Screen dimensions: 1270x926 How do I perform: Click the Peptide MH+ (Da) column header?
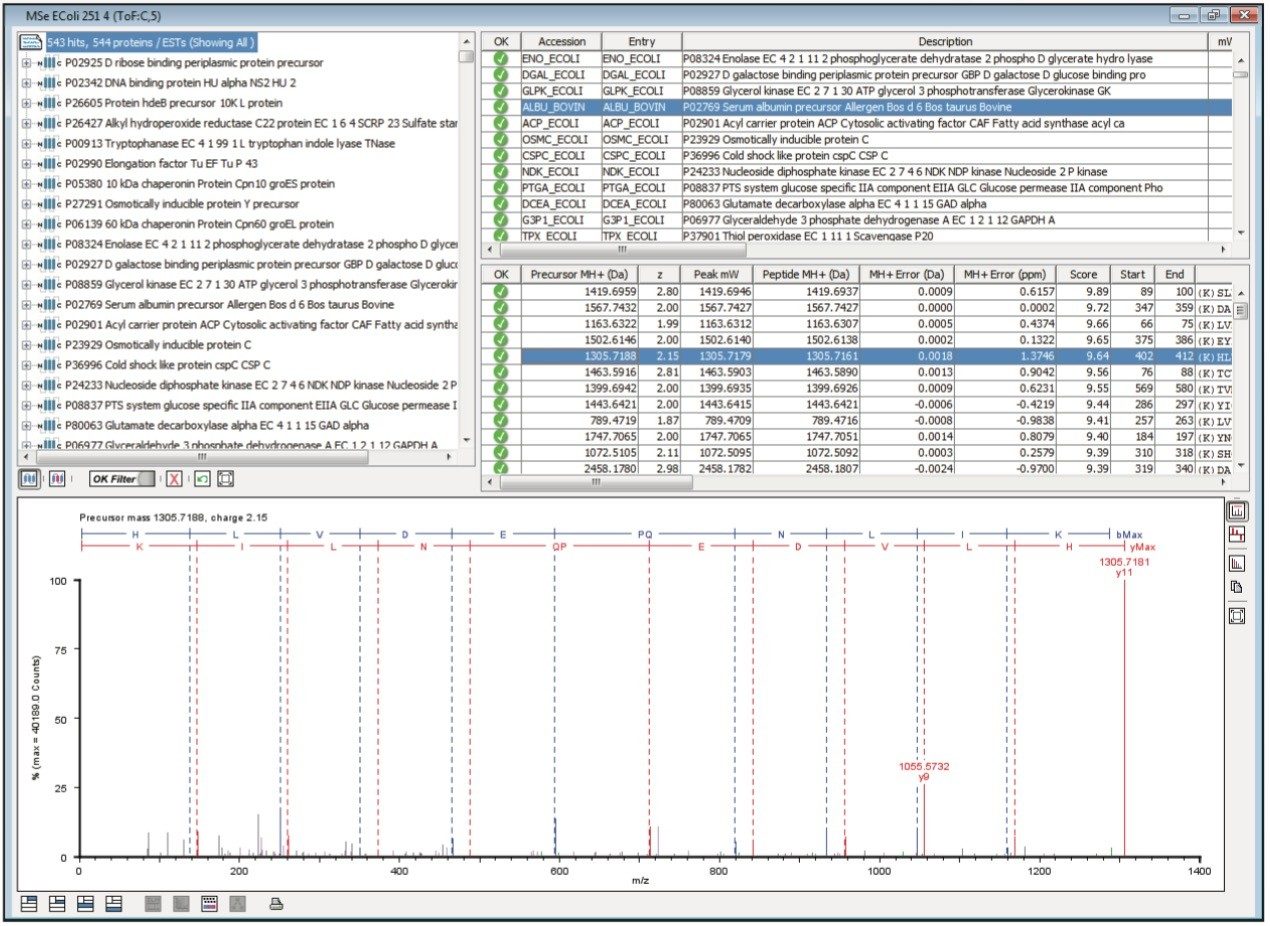point(805,274)
